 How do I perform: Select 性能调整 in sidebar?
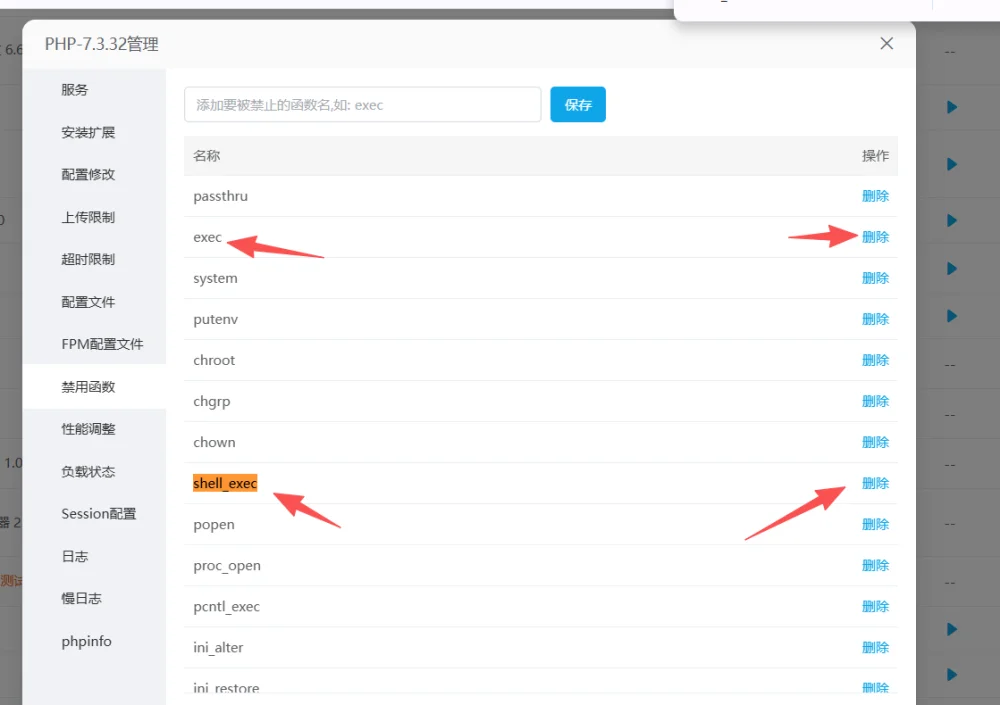click(x=88, y=429)
